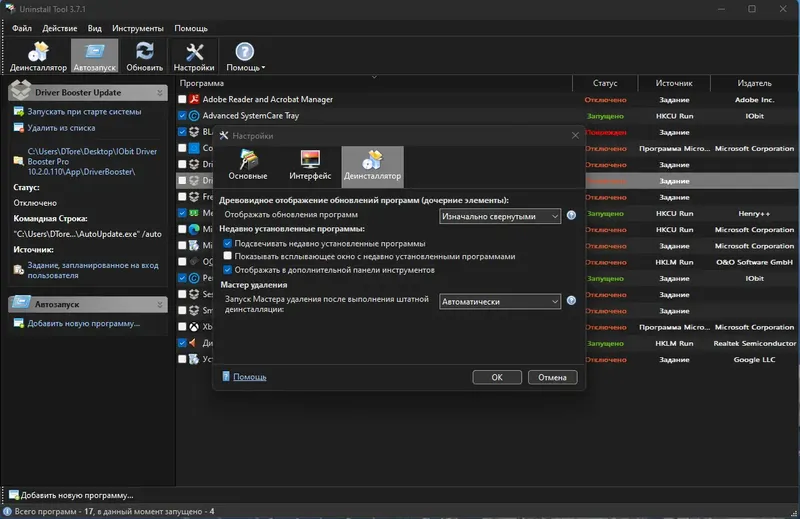
Task: Click the Отмена button
Action: pos(553,377)
